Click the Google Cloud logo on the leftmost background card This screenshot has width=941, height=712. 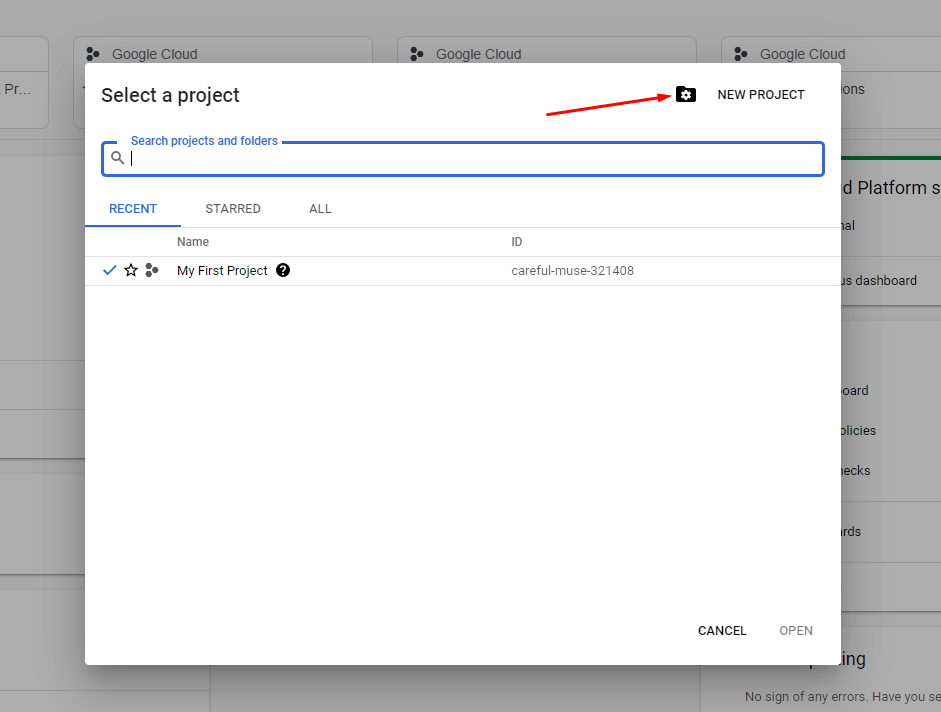93,54
